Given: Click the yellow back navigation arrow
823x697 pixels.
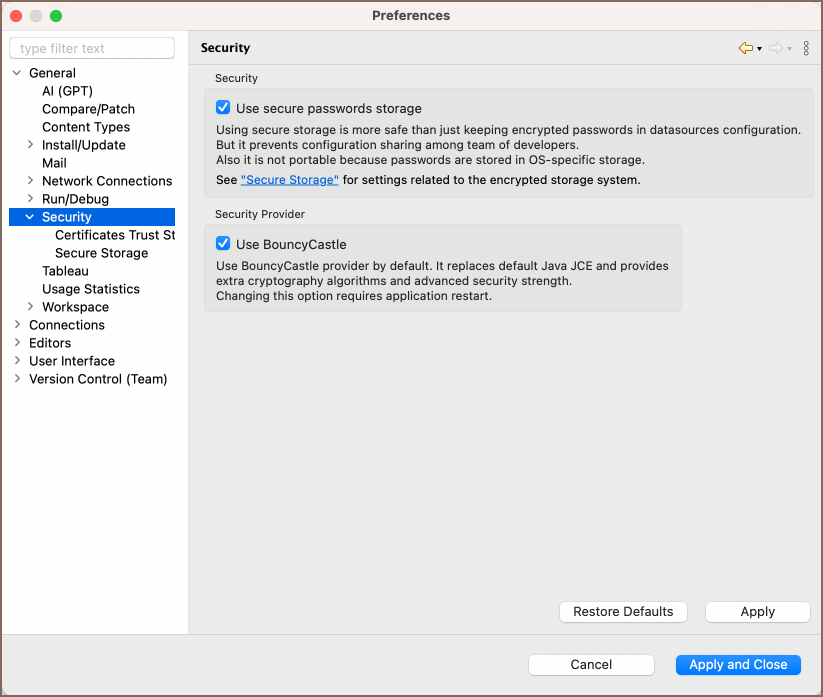Looking at the screenshot, I should click(745, 48).
